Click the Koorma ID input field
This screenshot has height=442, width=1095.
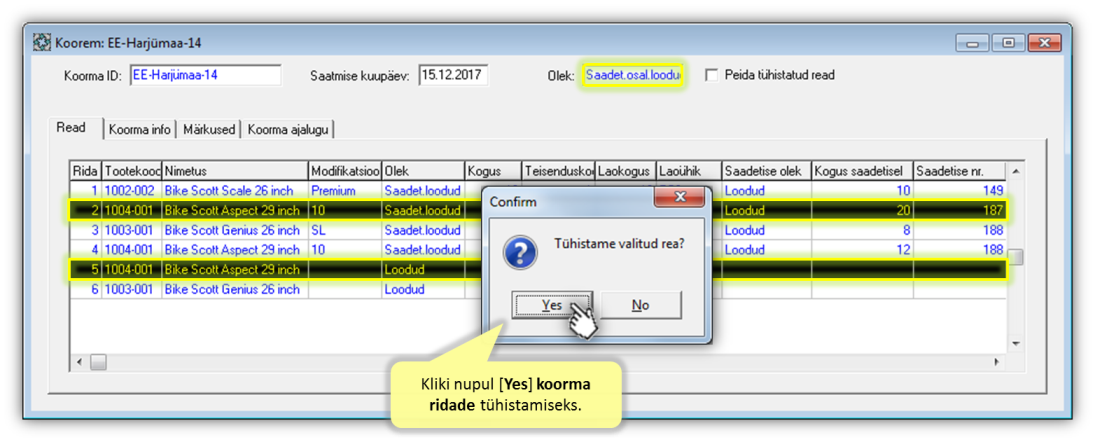205,75
